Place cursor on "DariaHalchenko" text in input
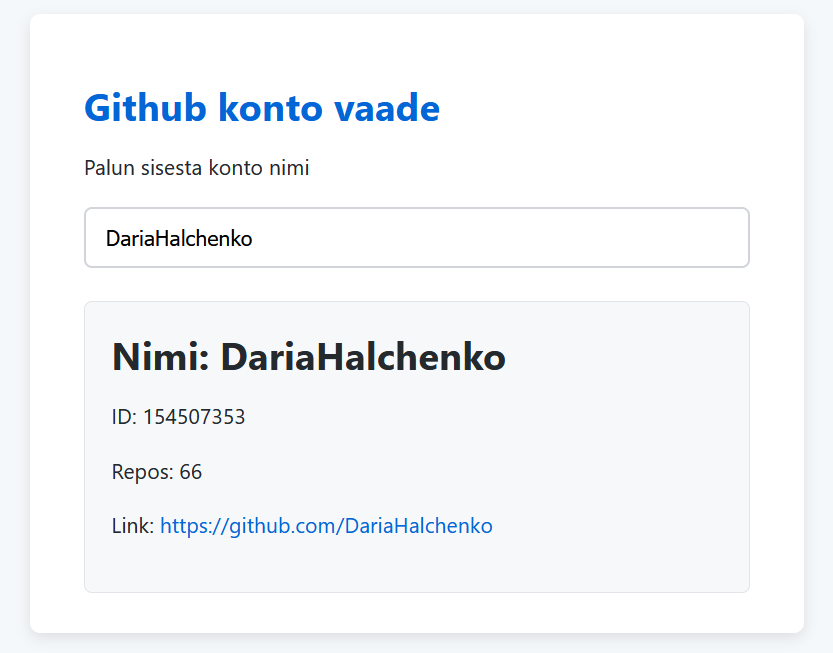The image size is (833, 653). [x=179, y=239]
